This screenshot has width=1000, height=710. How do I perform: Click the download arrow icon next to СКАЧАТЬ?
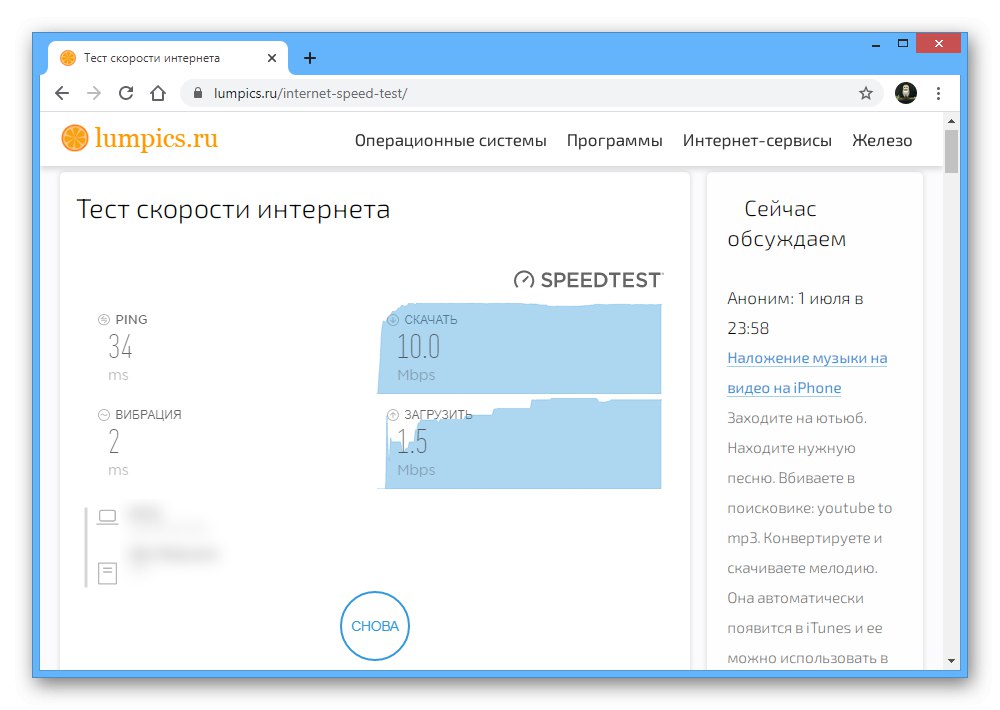391,318
